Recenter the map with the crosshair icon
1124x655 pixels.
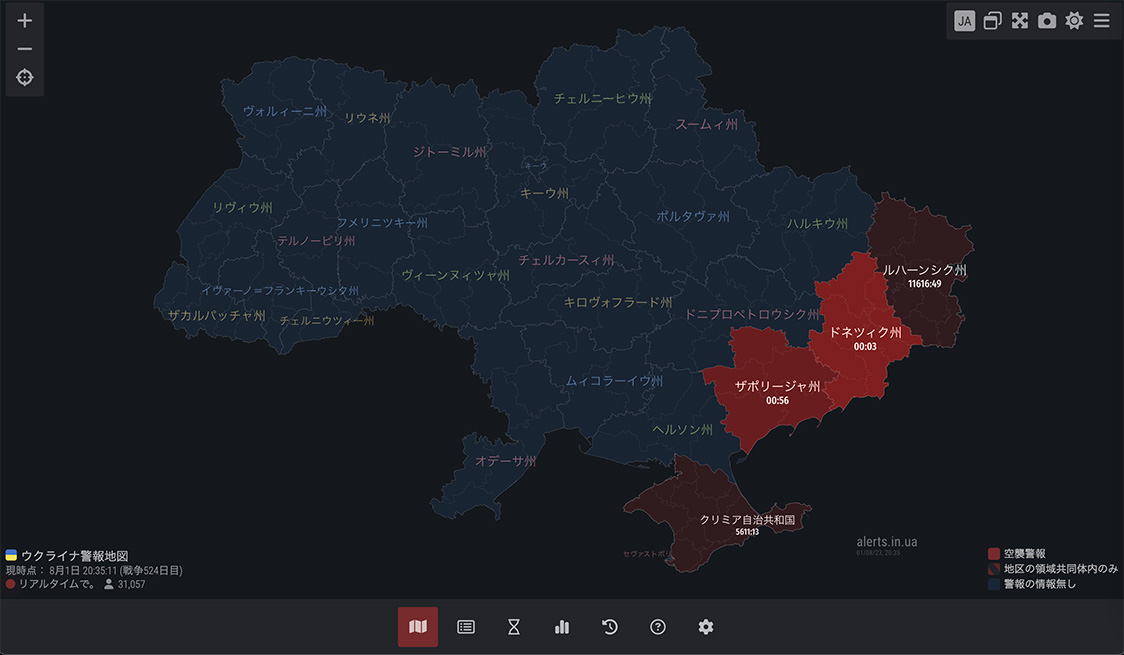[25, 78]
